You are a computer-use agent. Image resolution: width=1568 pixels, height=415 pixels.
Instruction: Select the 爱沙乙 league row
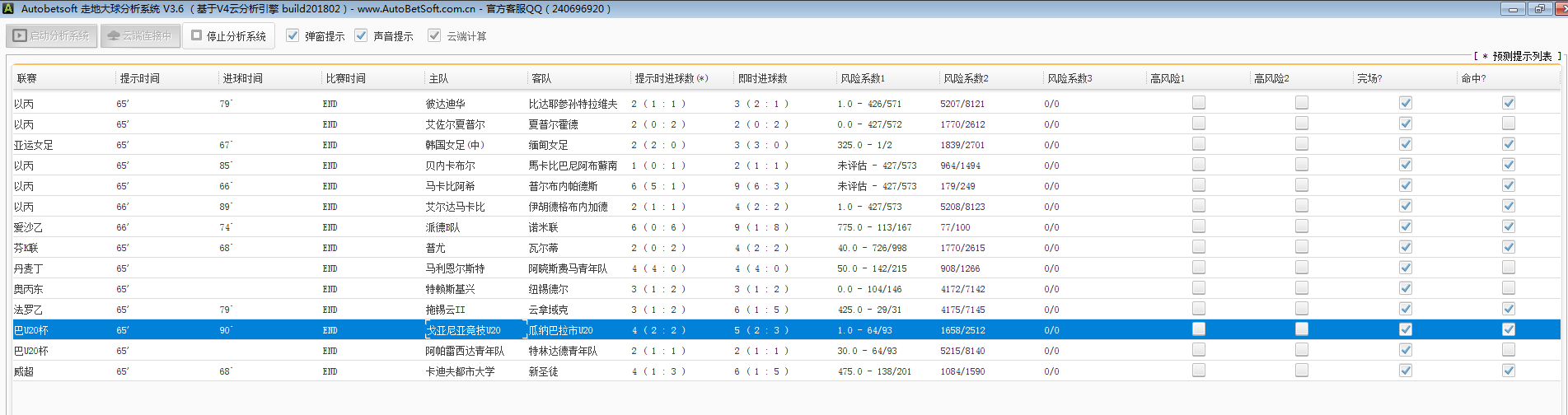(x=29, y=227)
